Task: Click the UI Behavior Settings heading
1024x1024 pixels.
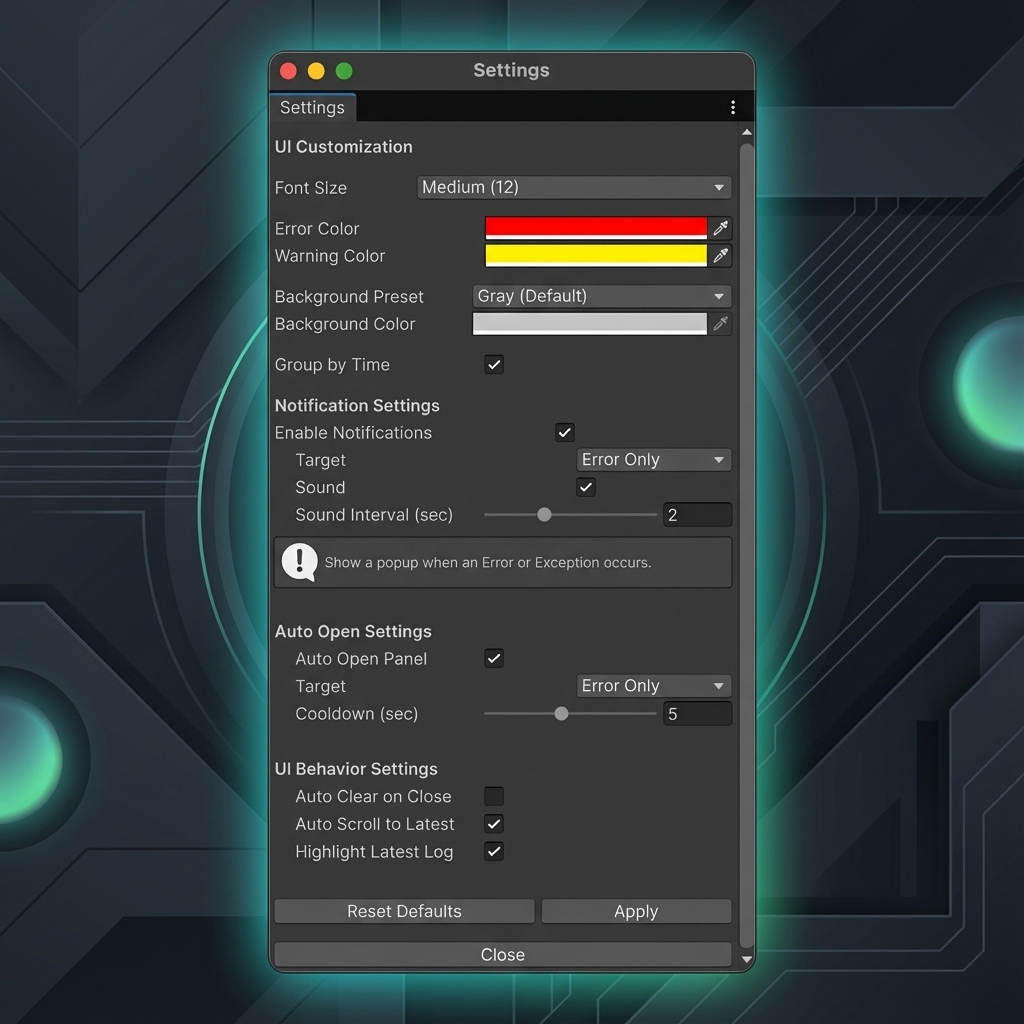Action: [x=356, y=769]
